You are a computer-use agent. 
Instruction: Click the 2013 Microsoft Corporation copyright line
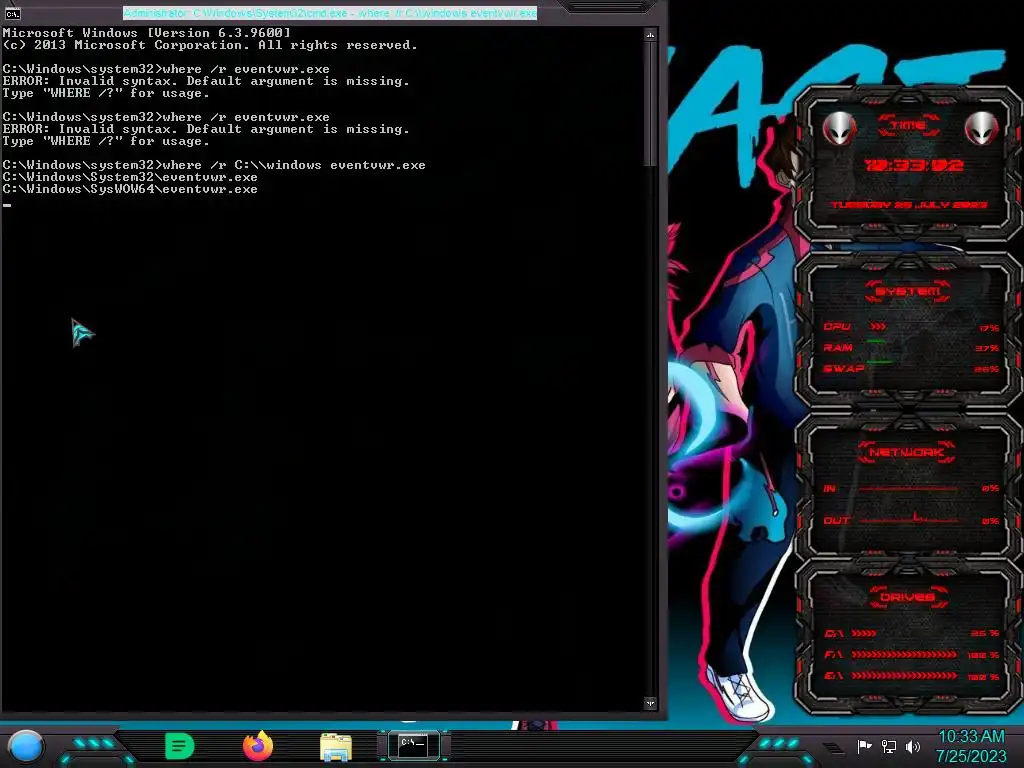point(210,45)
